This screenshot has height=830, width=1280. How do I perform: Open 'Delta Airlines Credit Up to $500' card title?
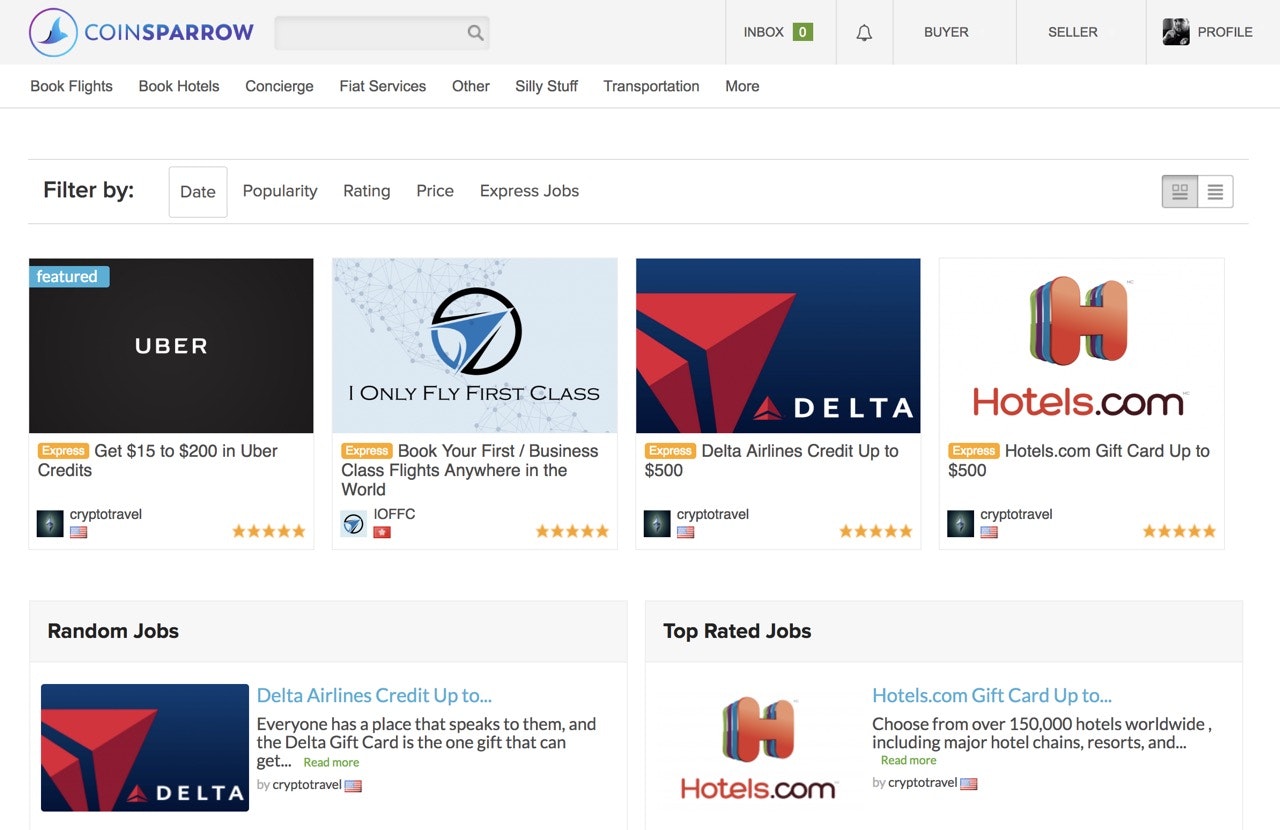point(772,461)
